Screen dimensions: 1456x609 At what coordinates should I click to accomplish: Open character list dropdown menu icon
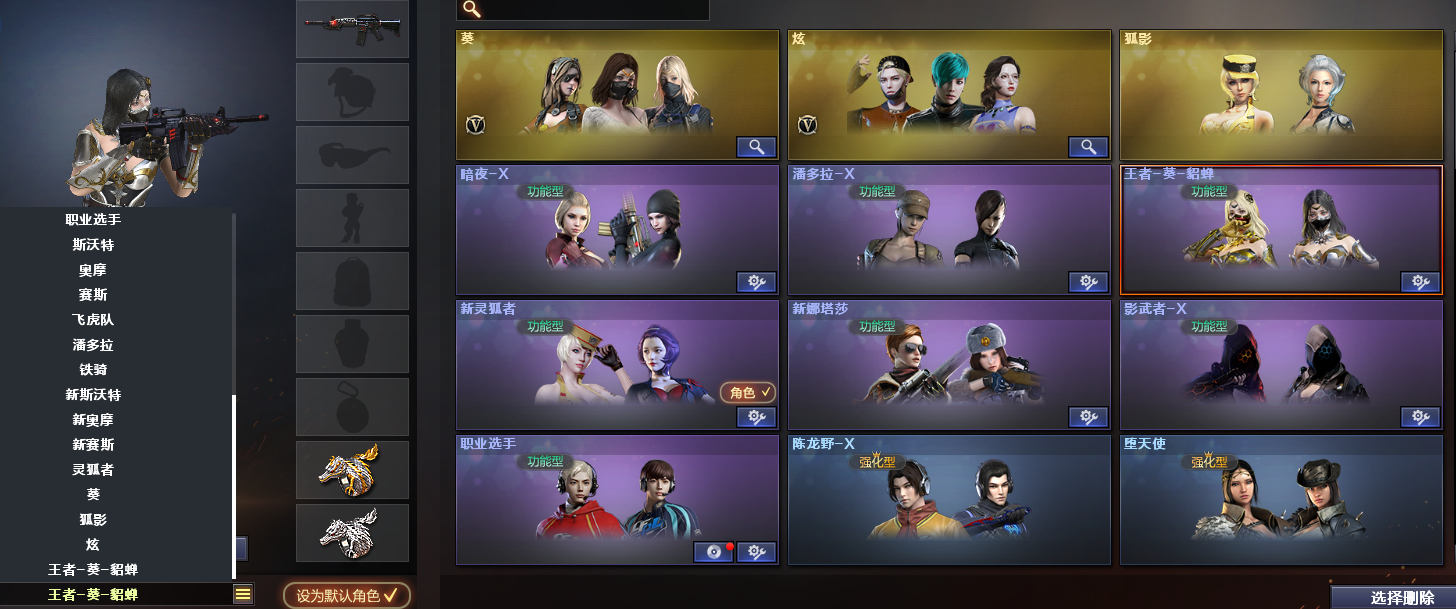[243, 595]
